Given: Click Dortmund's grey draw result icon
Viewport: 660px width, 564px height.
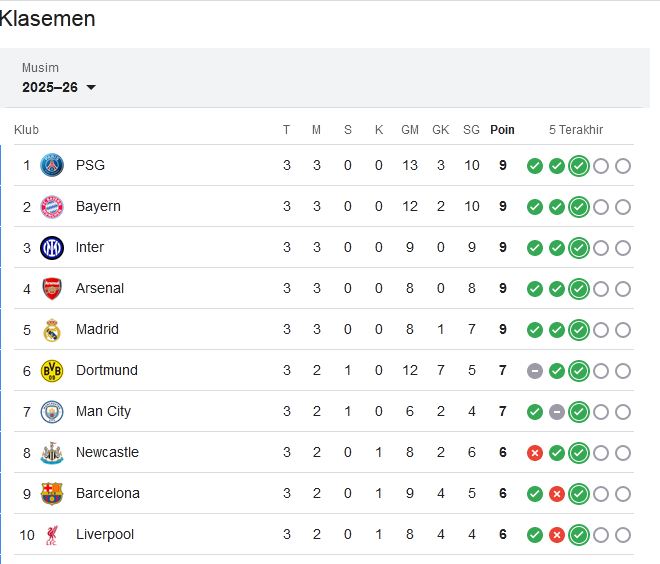Looking at the screenshot, I should [x=535, y=370].
